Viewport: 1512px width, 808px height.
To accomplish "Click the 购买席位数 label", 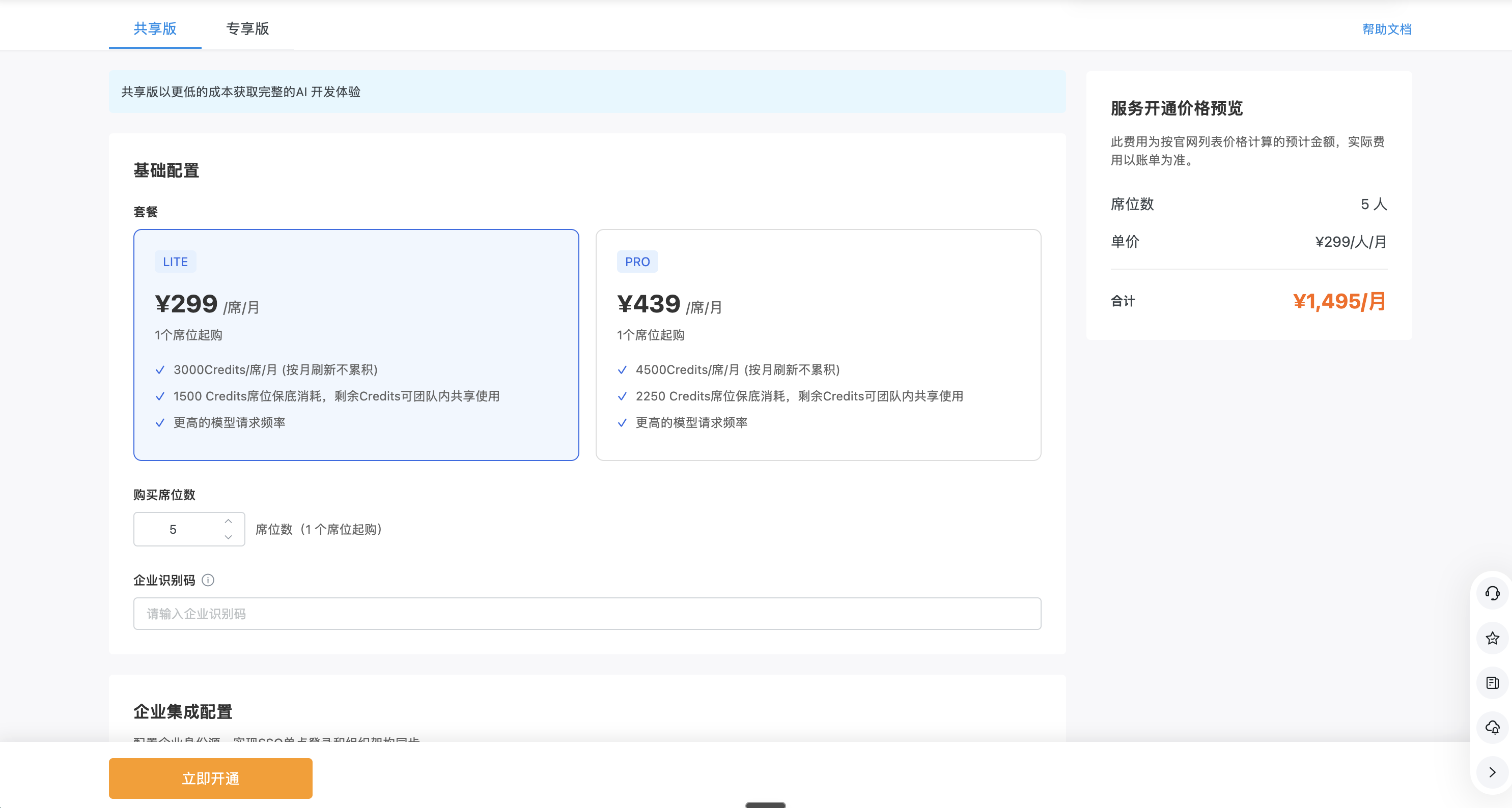I will [164, 495].
